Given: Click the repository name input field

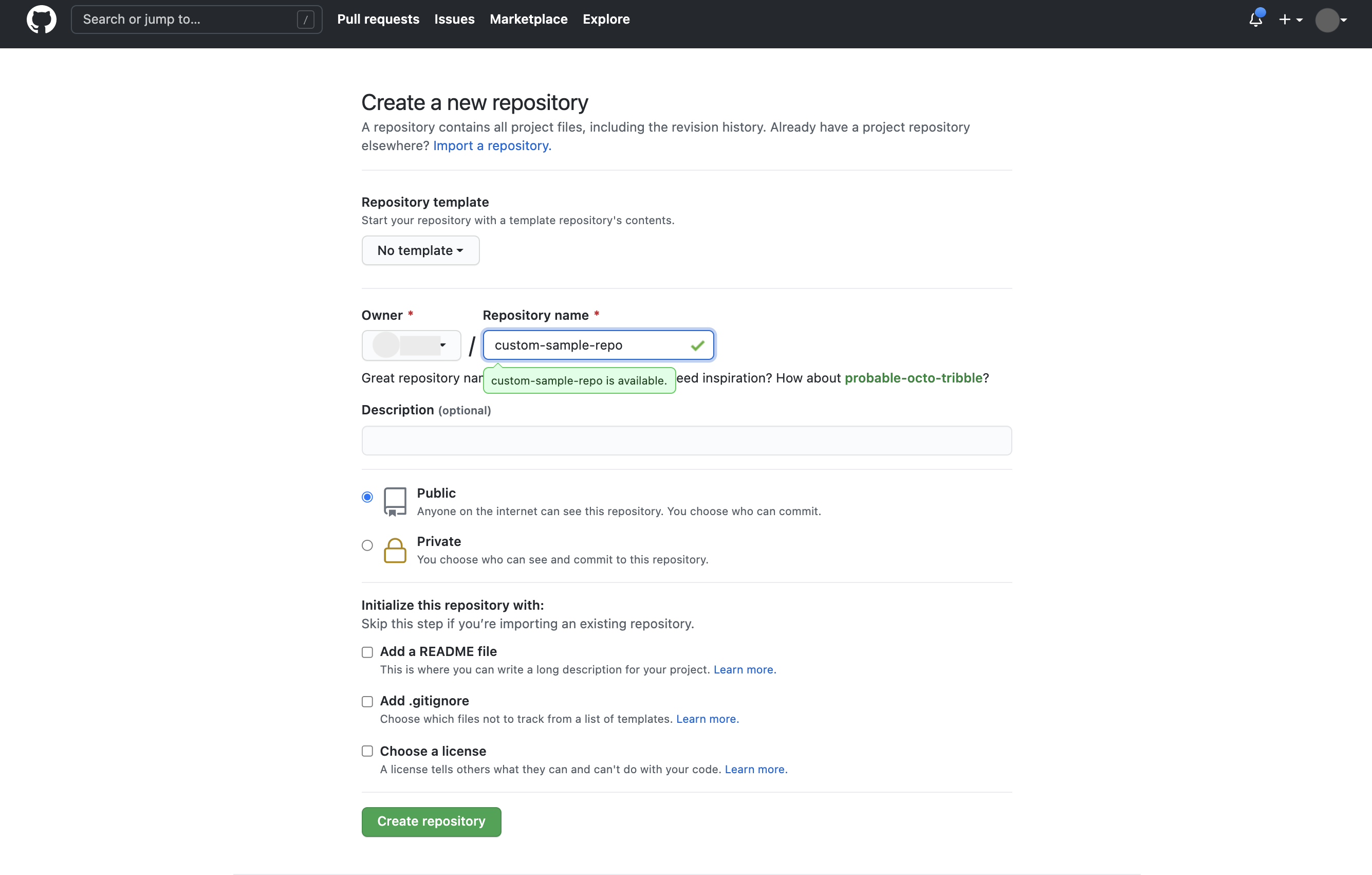Looking at the screenshot, I should (597, 344).
